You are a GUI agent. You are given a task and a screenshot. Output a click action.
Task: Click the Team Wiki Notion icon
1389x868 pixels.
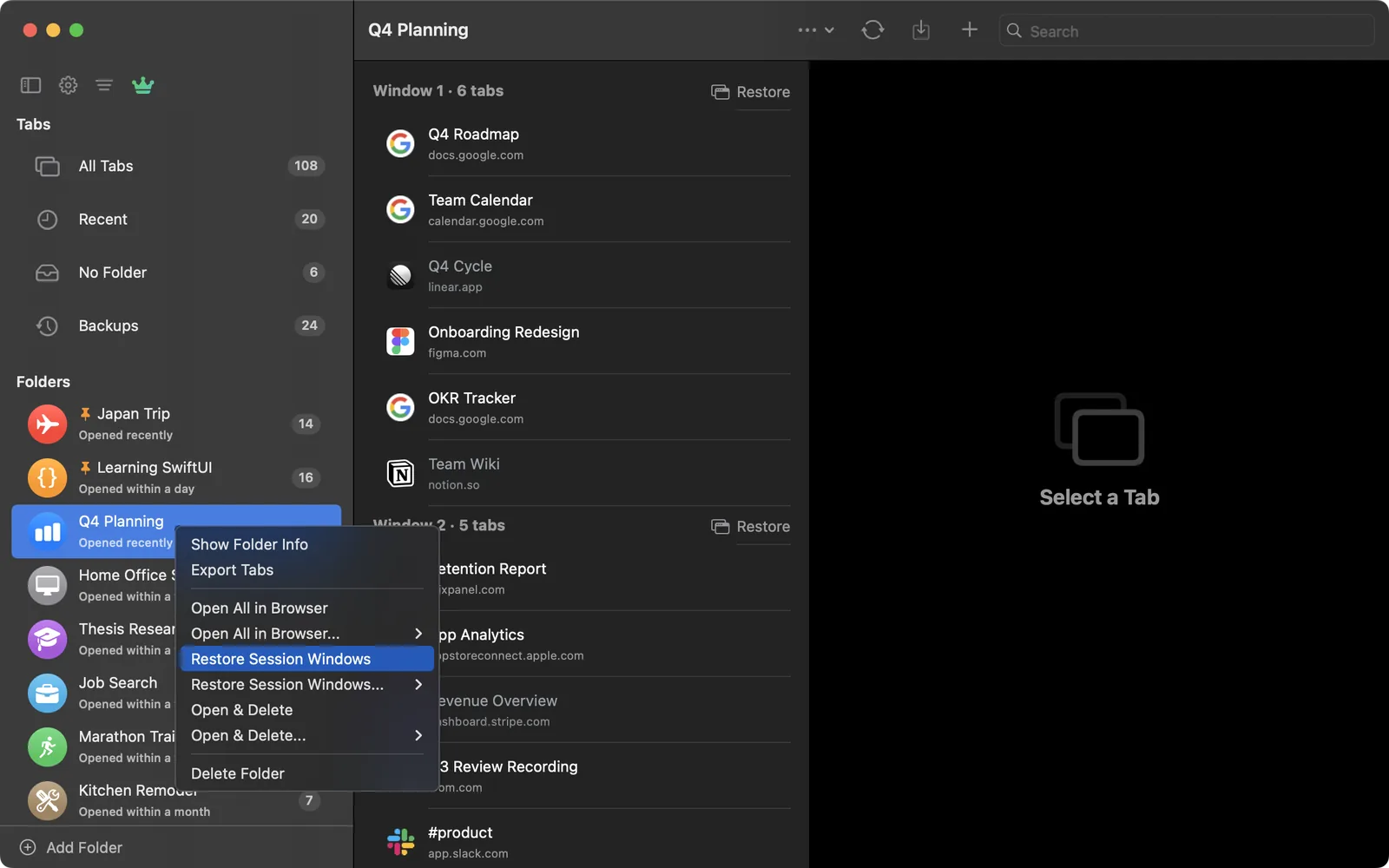[400, 473]
